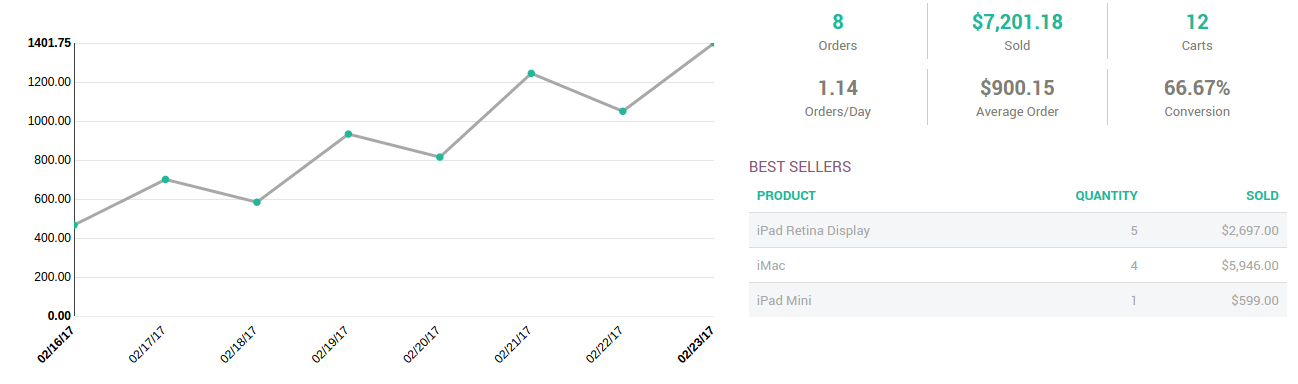The height and width of the screenshot is (384, 1298).
Task: Click the $7,201.18 Sold statistic
Action: tap(1017, 32)
